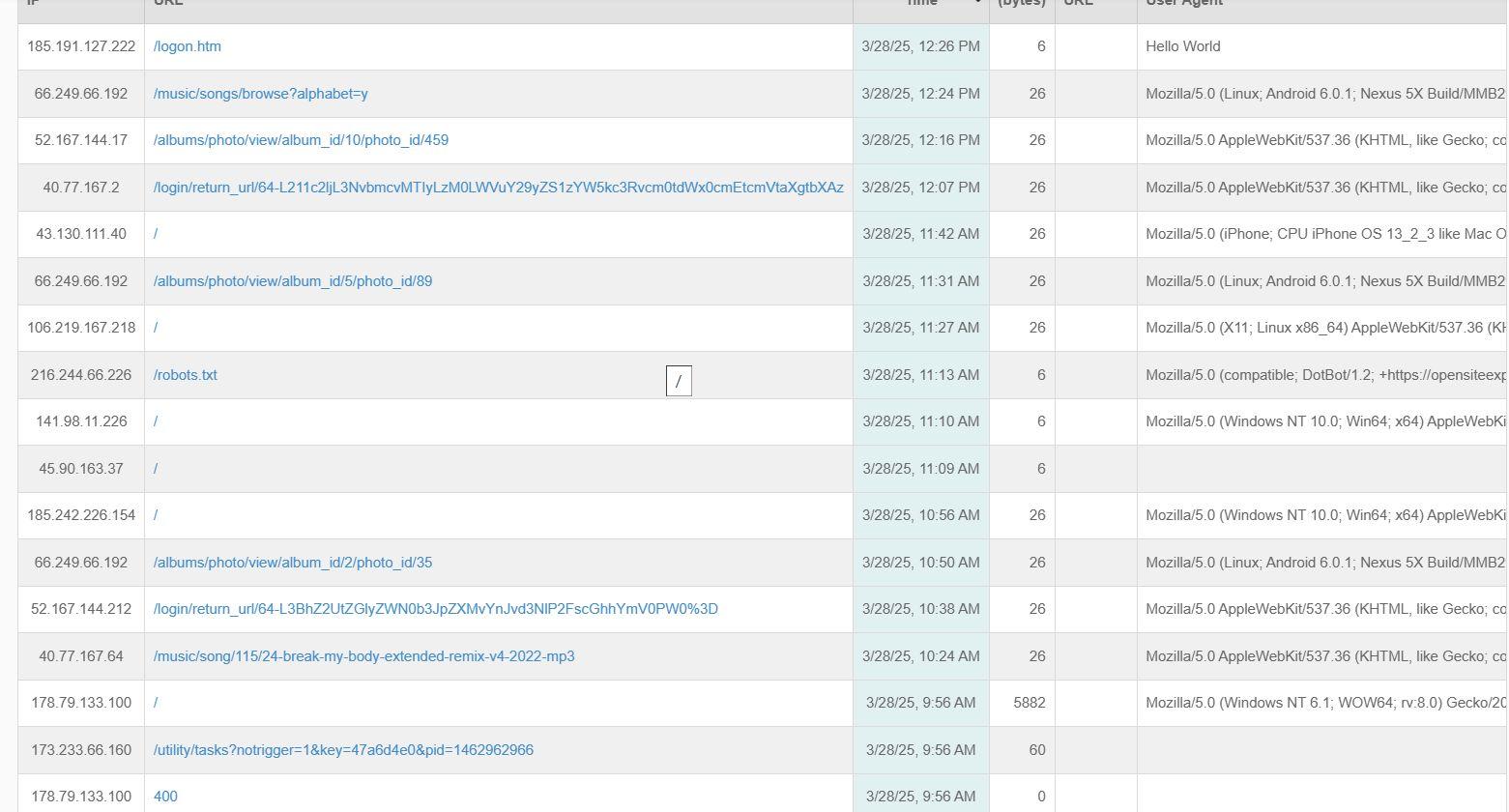
Task: Open the /logon.htm URL link
Action: pos(187,46)
